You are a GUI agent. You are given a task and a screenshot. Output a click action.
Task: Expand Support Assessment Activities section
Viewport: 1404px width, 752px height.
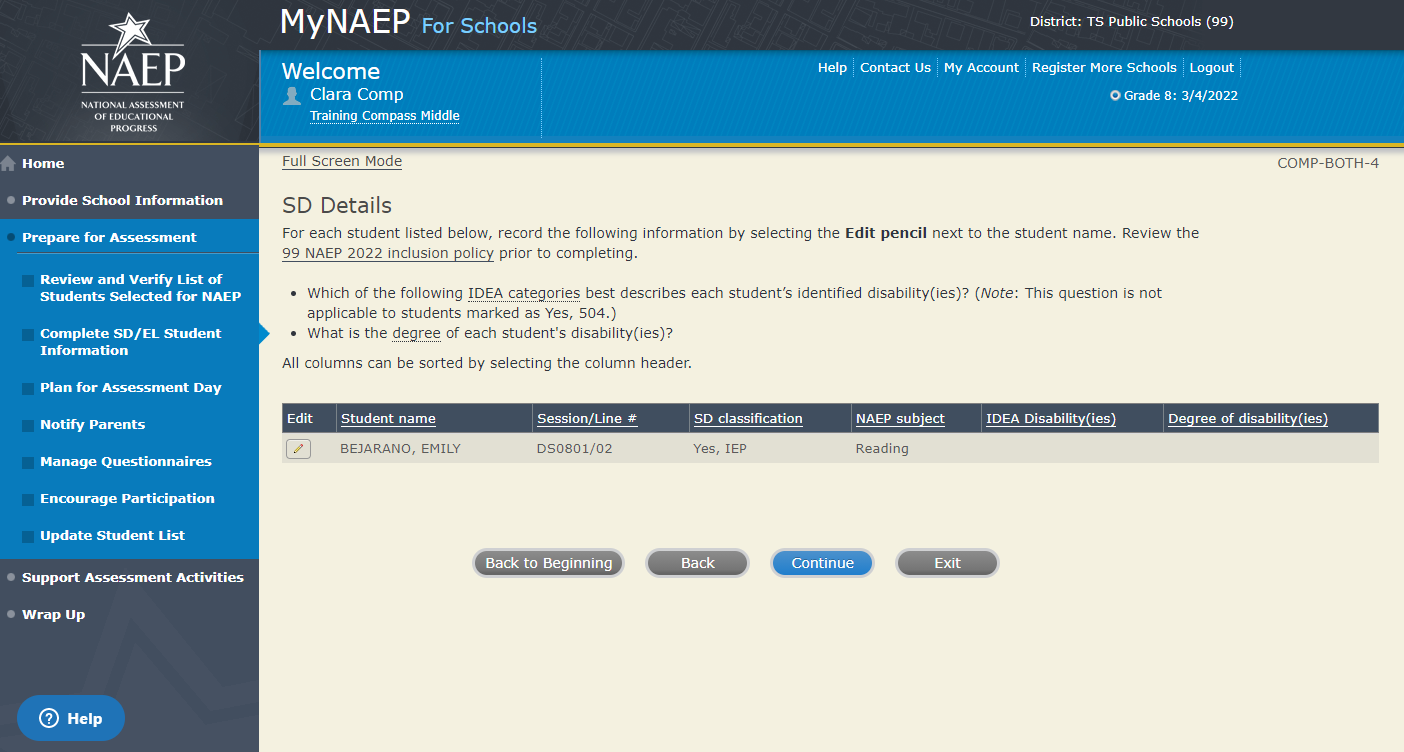coord(132,578)
